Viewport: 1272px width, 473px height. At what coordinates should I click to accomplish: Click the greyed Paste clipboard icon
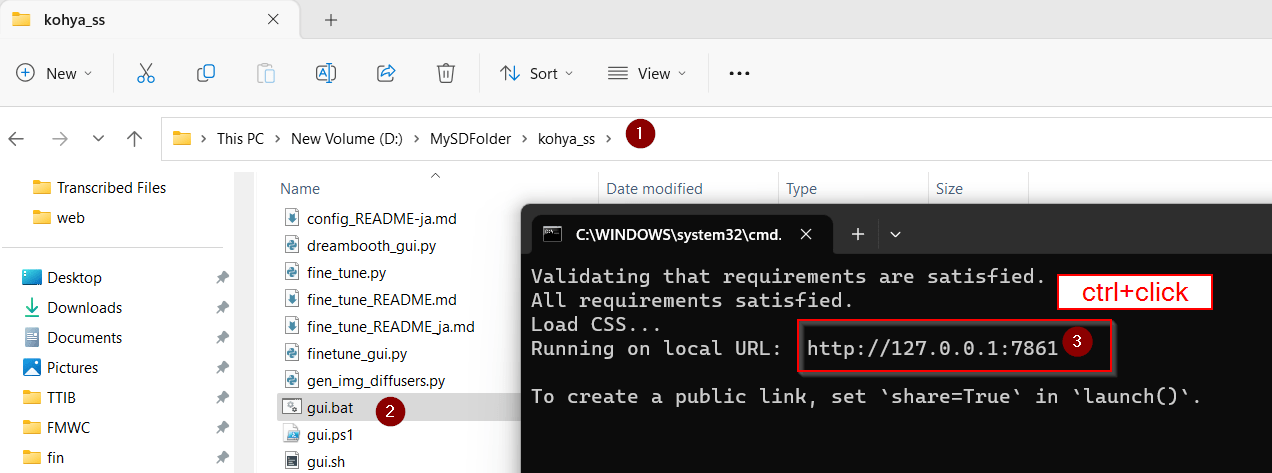(266, 73)
